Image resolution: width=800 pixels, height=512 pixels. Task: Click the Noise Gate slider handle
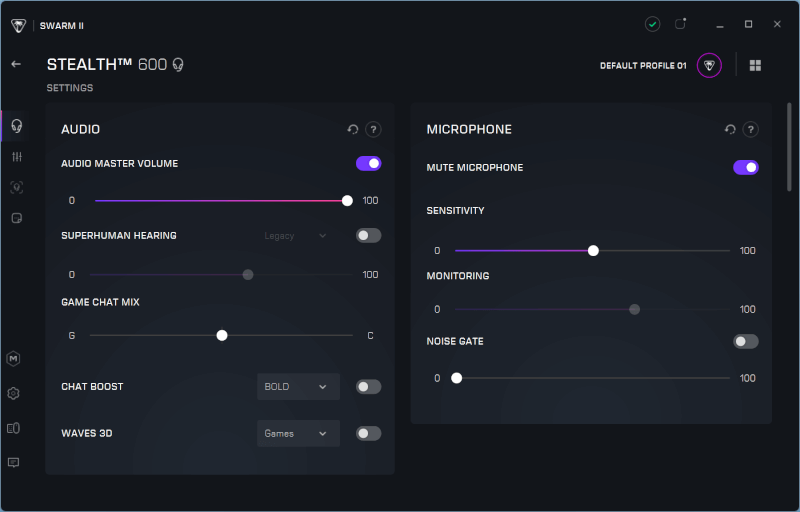pos(457,378)
